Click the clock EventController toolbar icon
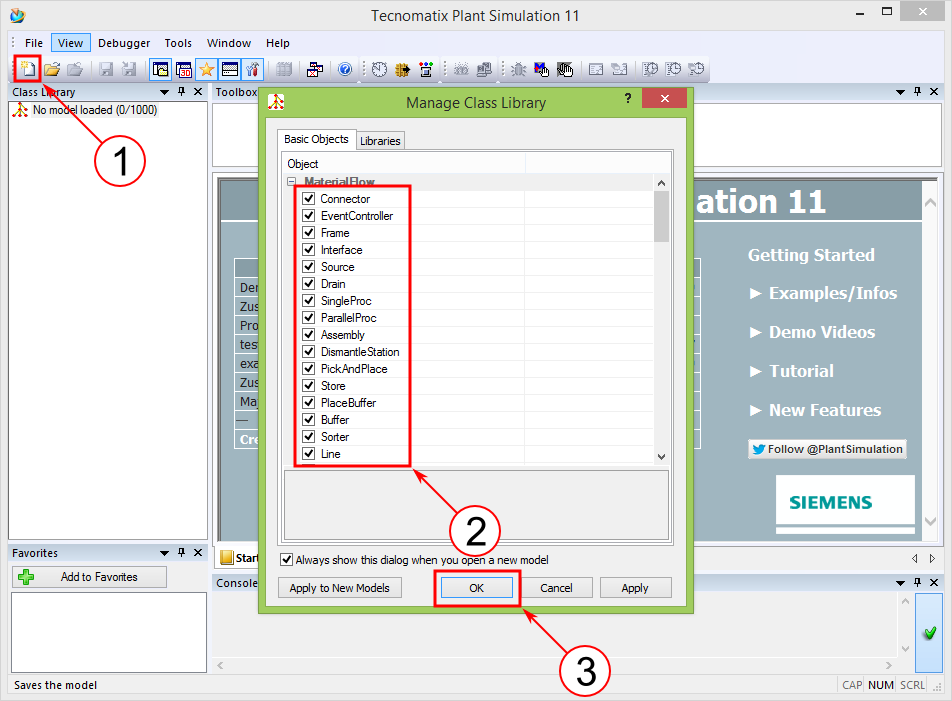Viewport: 952px width, 701px height. 379,69
